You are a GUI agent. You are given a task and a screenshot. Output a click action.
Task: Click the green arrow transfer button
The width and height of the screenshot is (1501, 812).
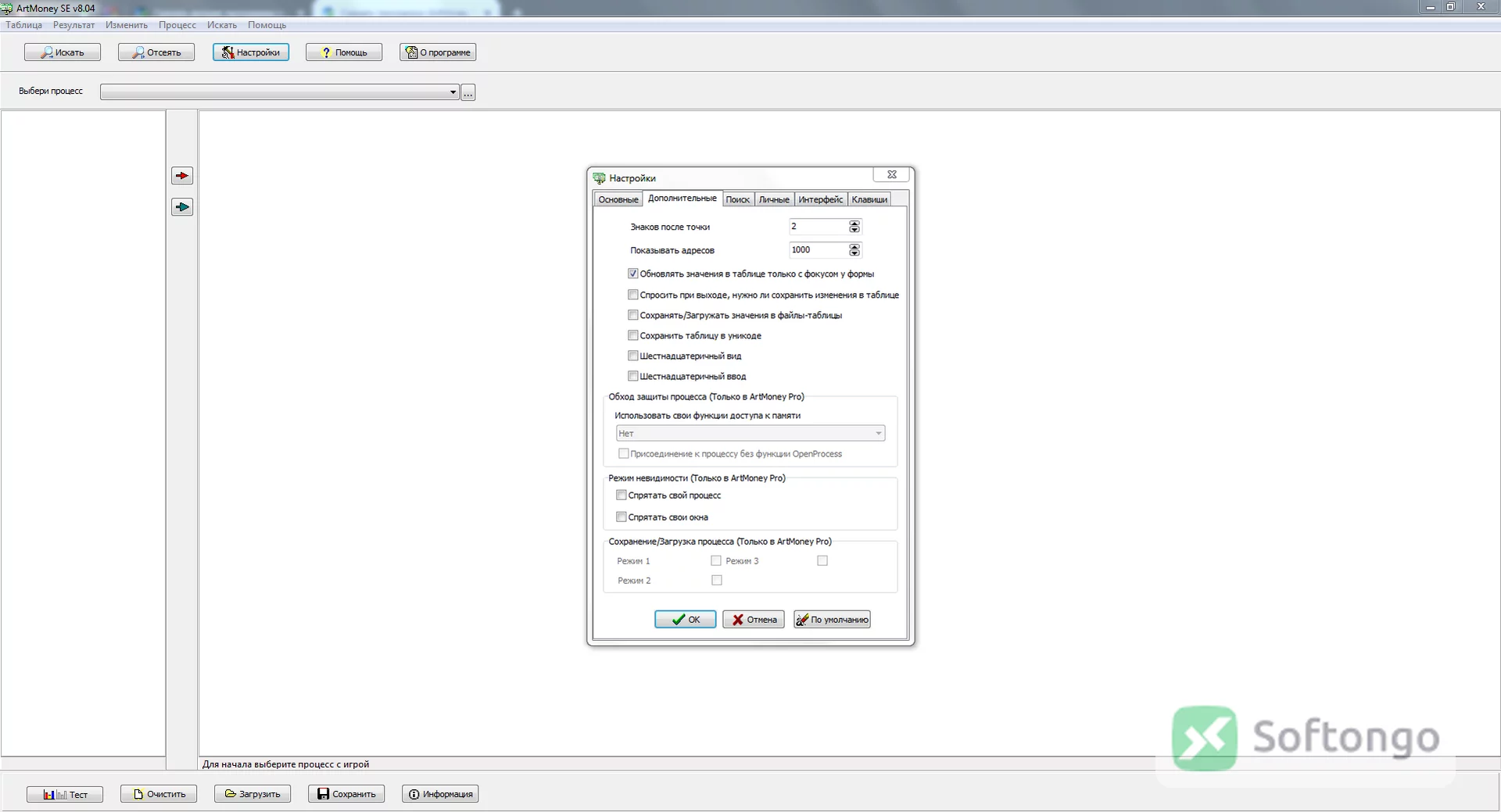(182, 207)
